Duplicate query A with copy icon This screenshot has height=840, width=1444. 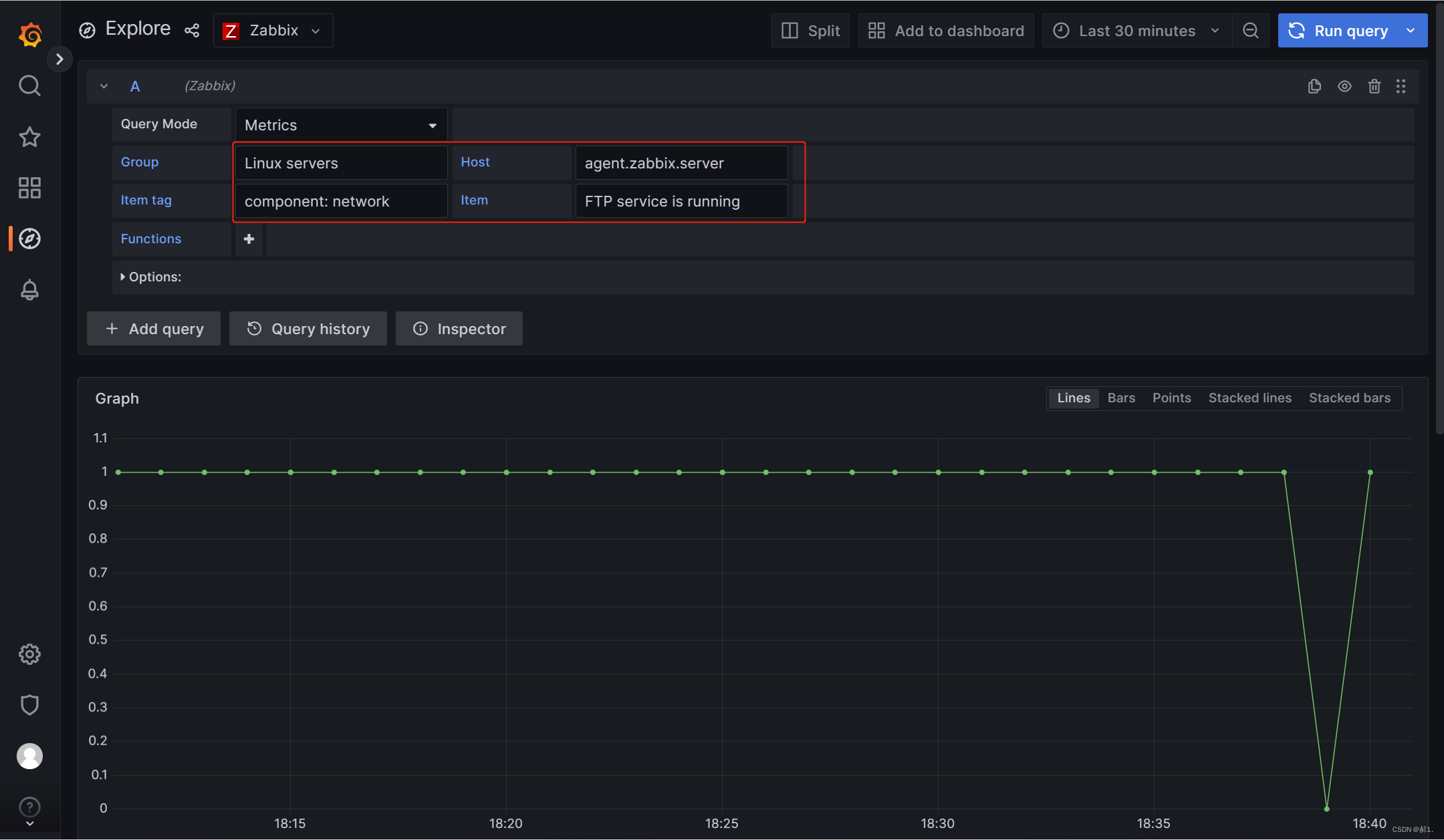pos(1314,86)
